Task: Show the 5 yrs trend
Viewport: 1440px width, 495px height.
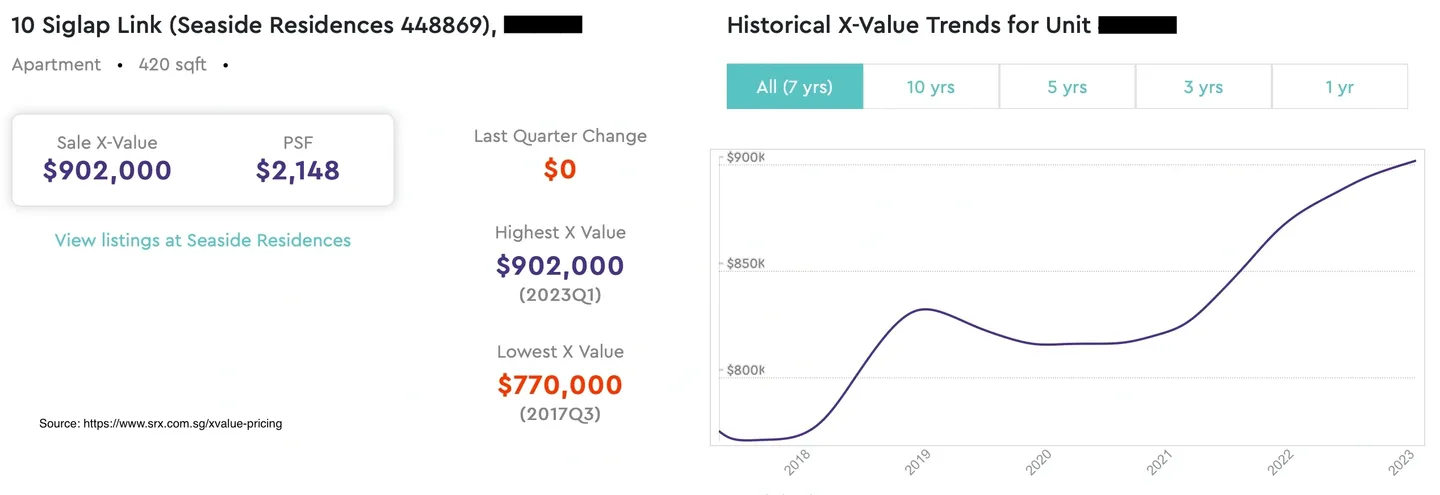Action: 1067,87
